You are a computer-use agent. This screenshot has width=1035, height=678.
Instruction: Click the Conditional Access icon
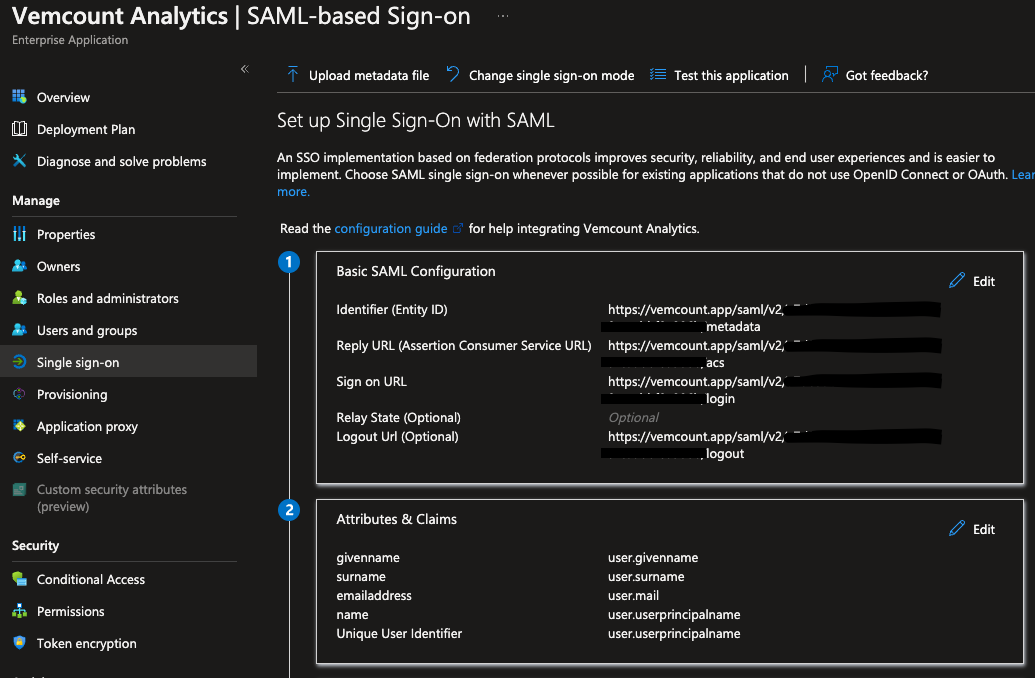pyautogui.click(x=19, y=579)
